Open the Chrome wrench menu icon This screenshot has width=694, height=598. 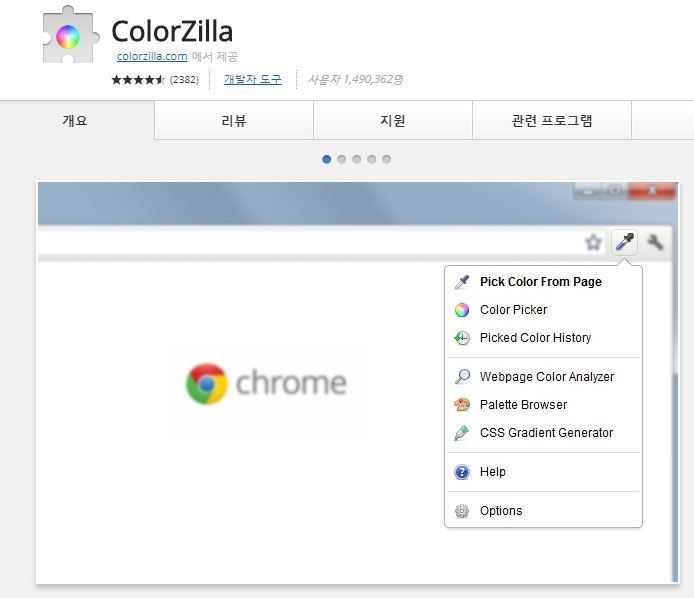[x=655, y=242]
